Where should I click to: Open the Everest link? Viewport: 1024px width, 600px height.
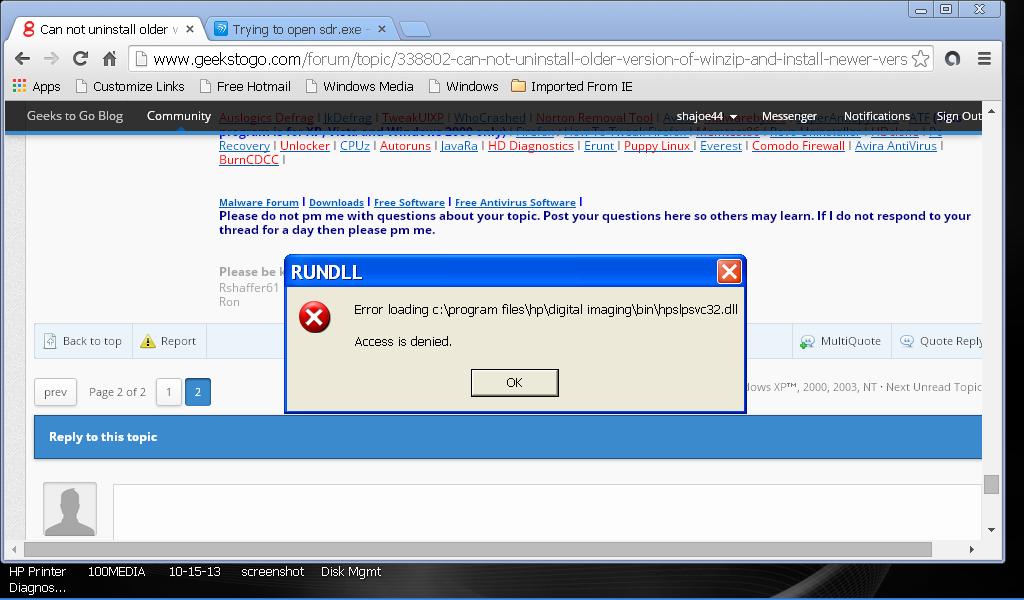(721, 146)
